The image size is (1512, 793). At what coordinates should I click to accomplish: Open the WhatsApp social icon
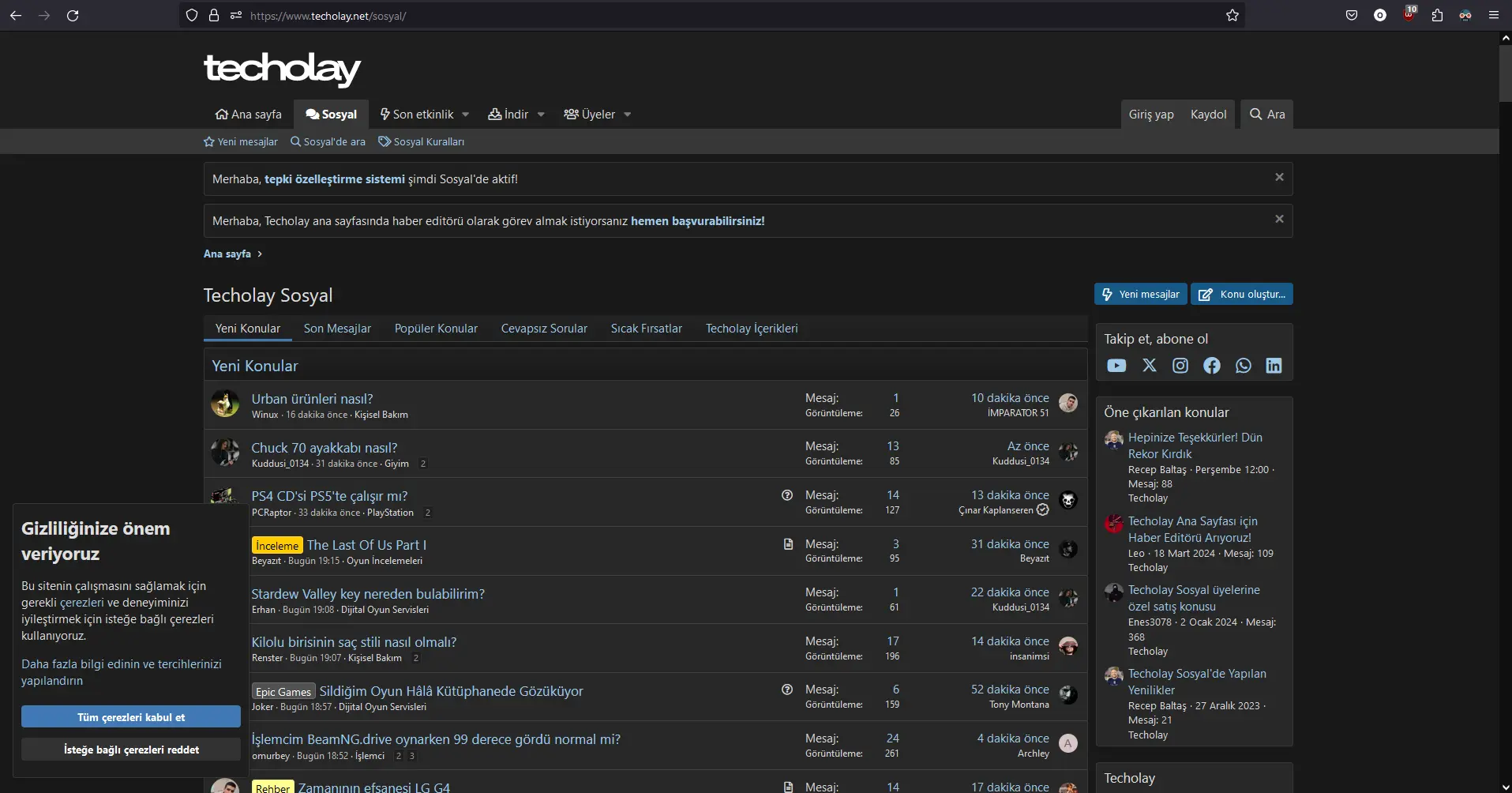pyautogui.click(x=1244, y=366)
